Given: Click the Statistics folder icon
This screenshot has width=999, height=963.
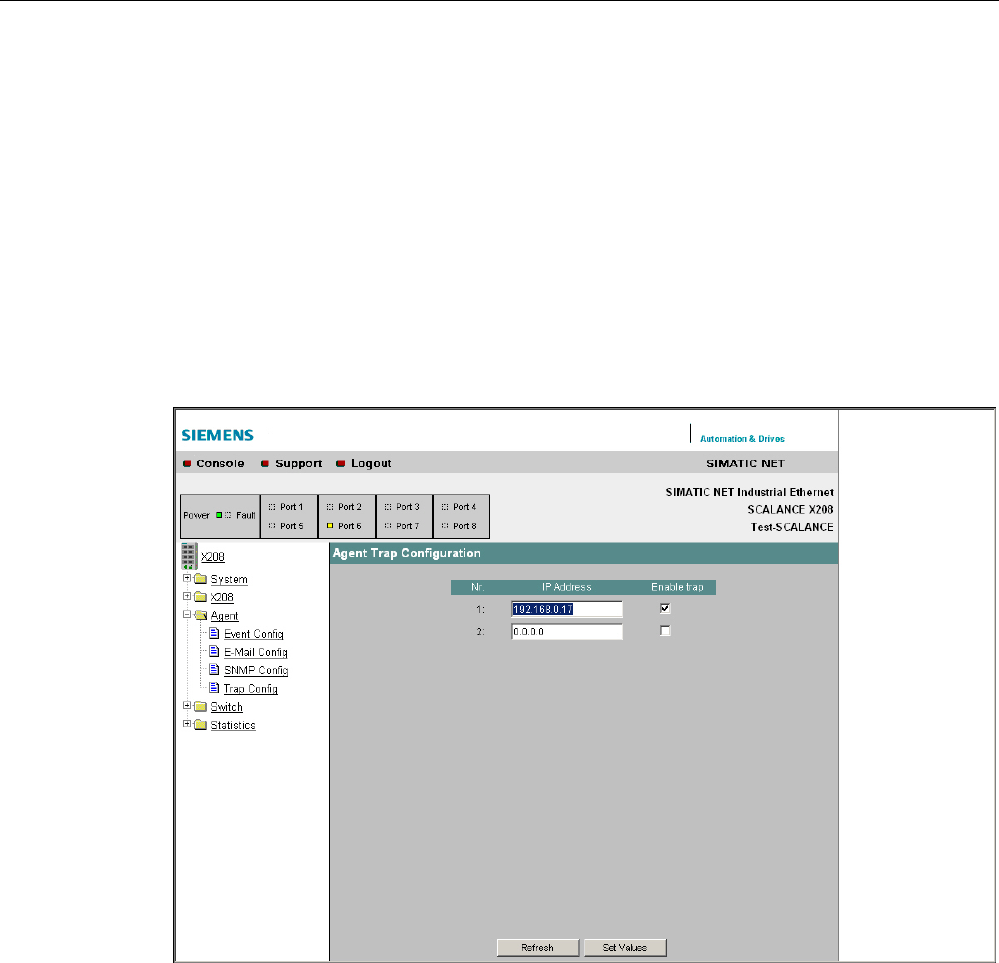Looking at the screenshot, I should 201,725.
